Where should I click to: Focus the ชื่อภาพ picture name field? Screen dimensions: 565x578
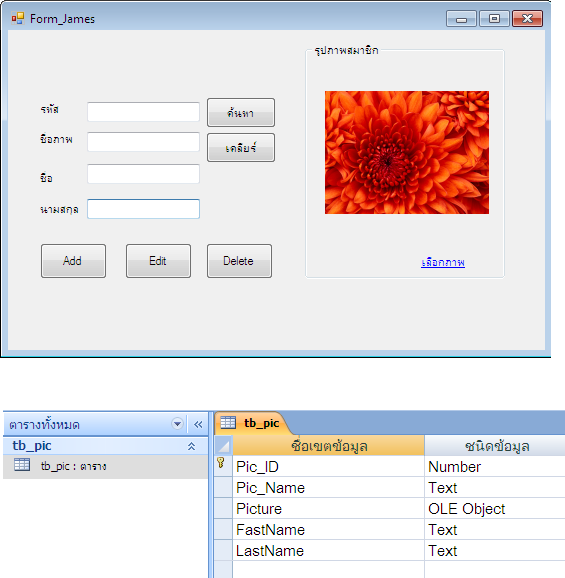[x=143, y=142]
